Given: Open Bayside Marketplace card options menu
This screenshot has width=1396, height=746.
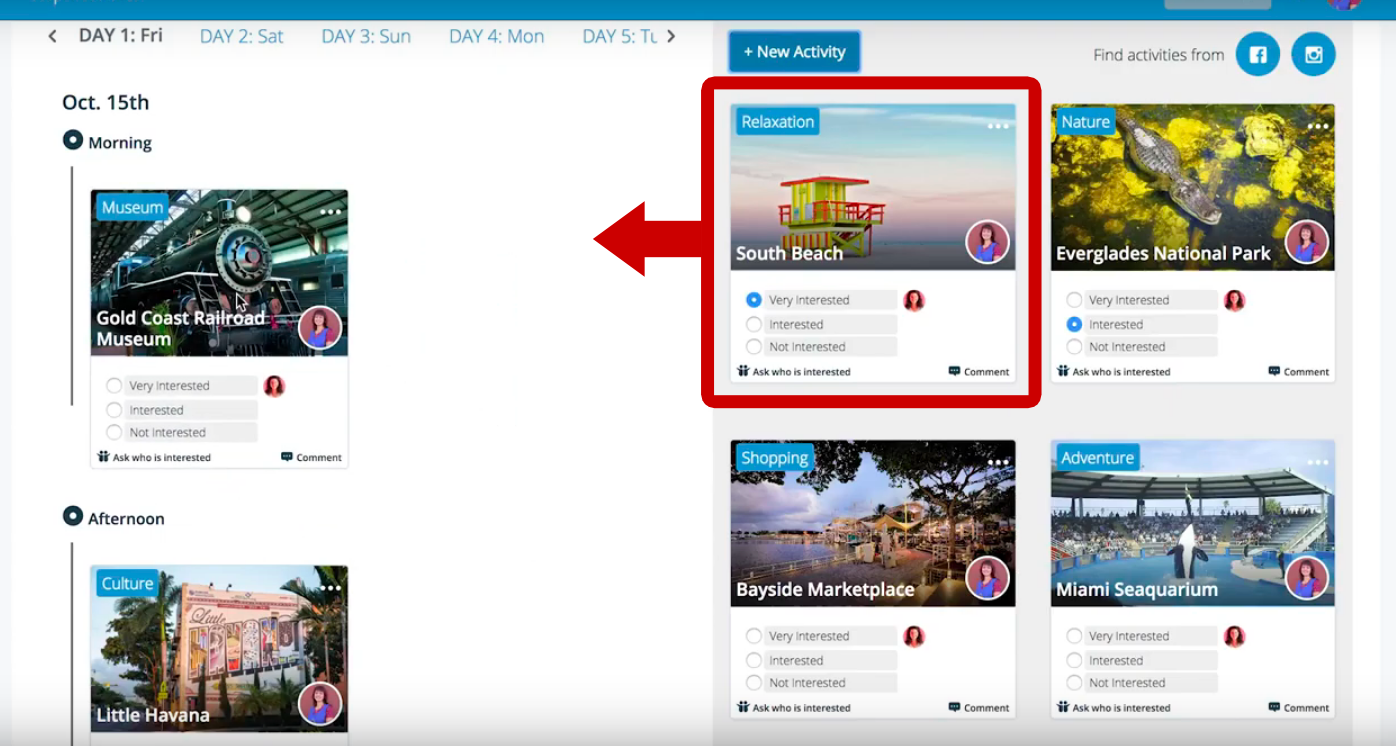Looking at the screenshot, I should pos(998,462).
